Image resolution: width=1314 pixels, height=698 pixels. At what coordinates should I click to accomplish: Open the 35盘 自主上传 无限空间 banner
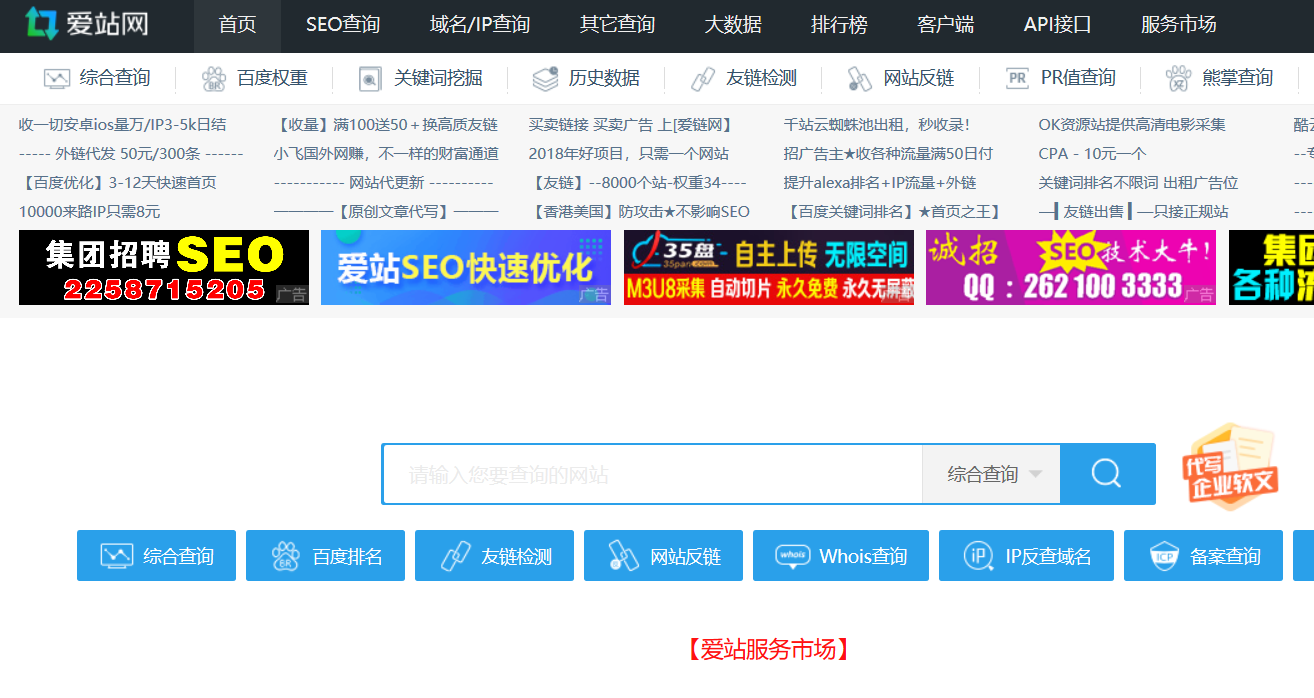point(769,267)
